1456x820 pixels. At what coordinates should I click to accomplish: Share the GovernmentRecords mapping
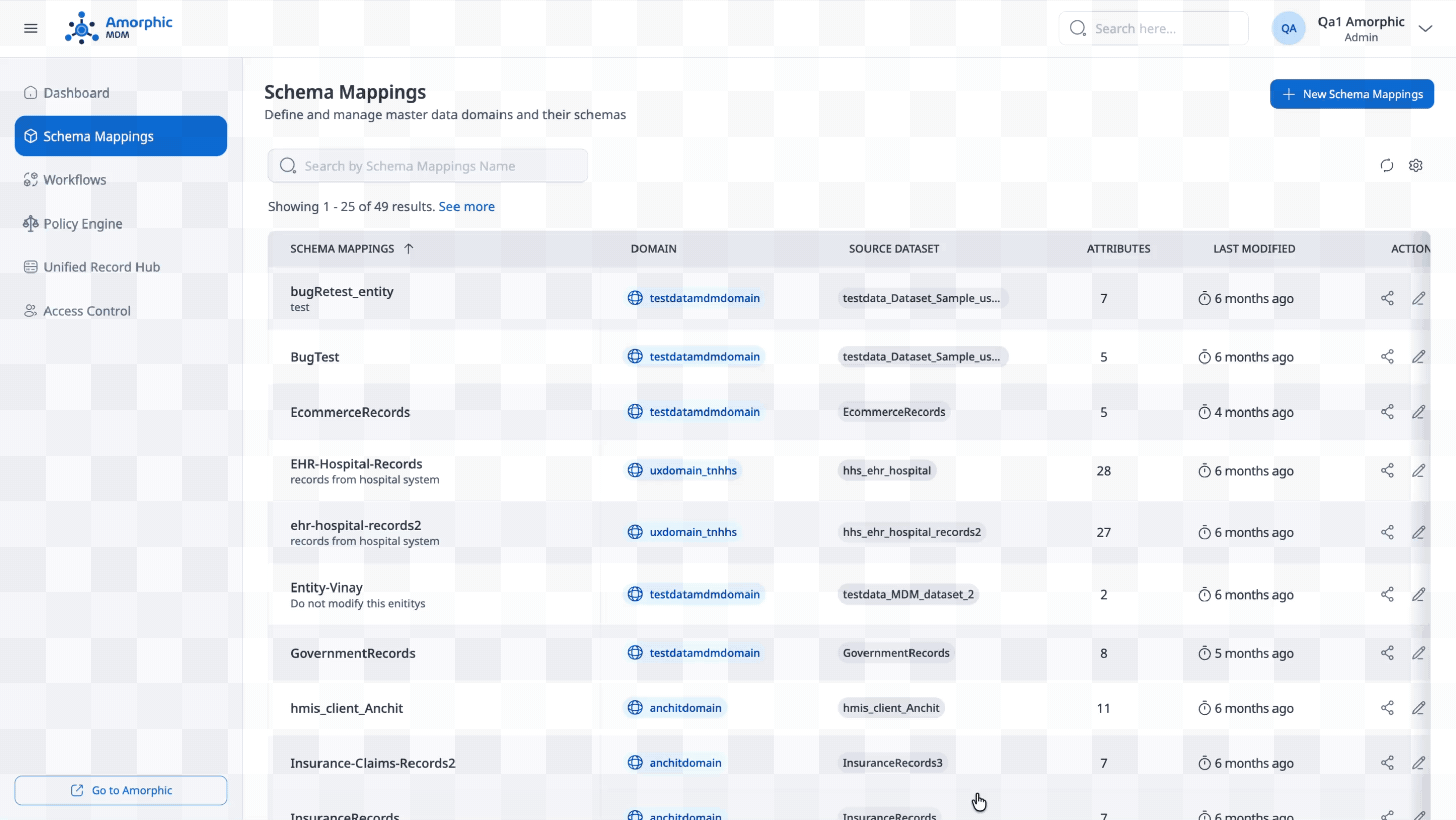click(1387, 653)
